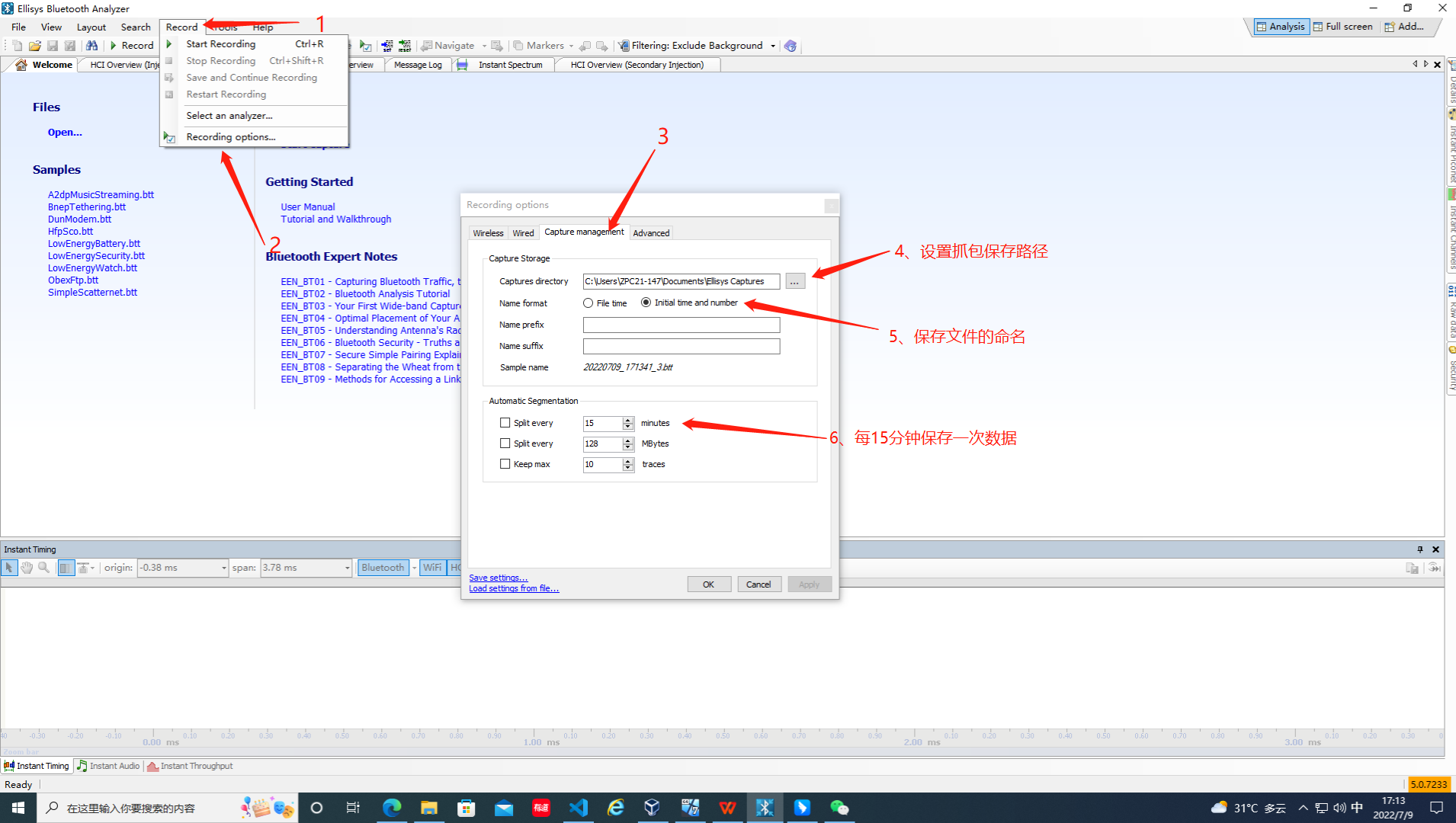Click the set time reference icon
1456x823 pixels.
point(387,46)
